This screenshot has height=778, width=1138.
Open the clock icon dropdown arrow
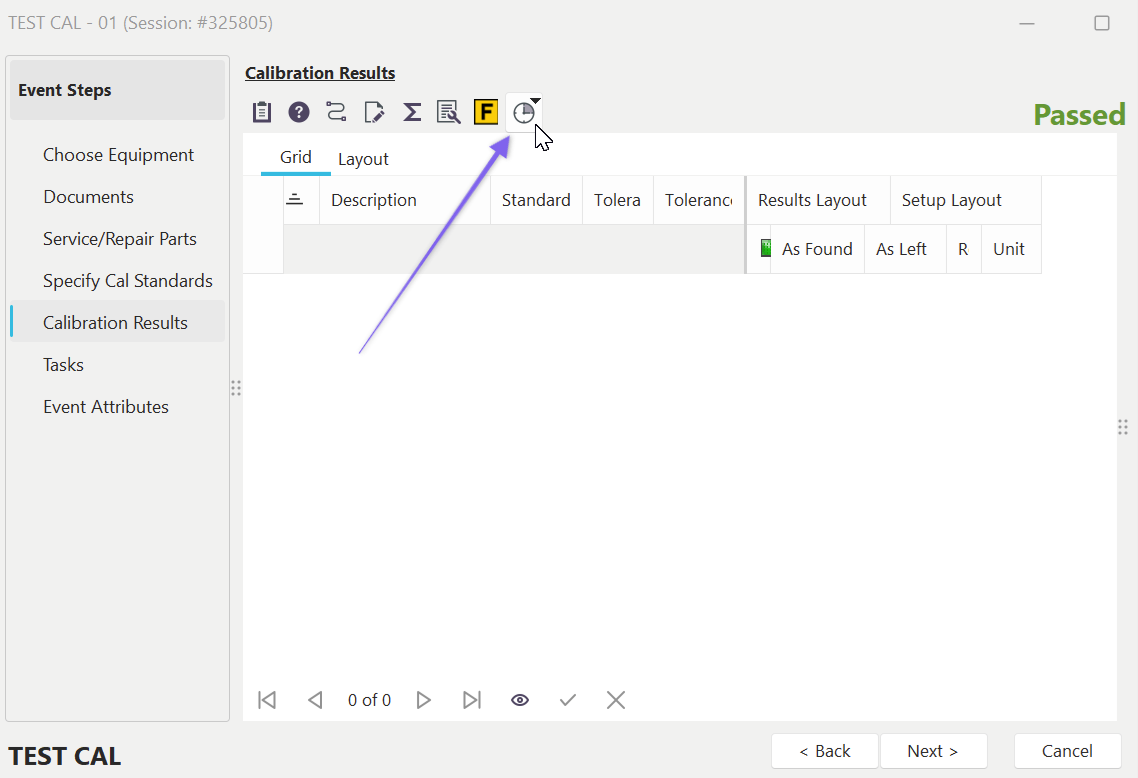point(537,101)
